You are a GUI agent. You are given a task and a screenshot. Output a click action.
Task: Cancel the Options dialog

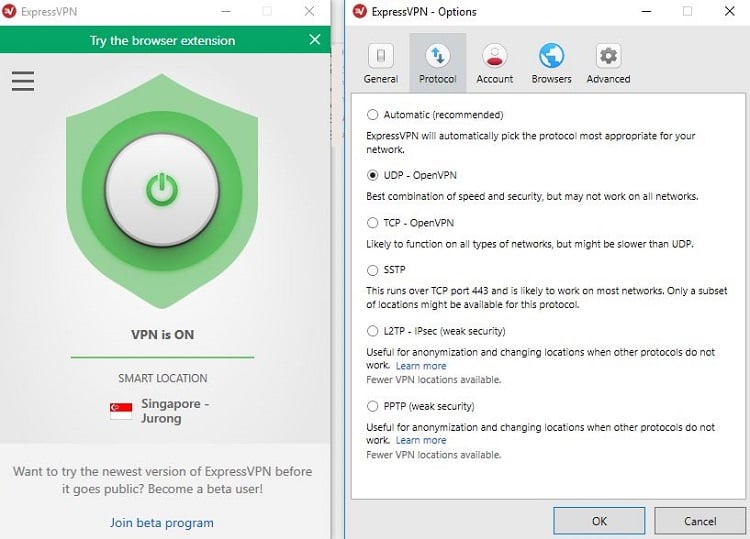[700, 521]
